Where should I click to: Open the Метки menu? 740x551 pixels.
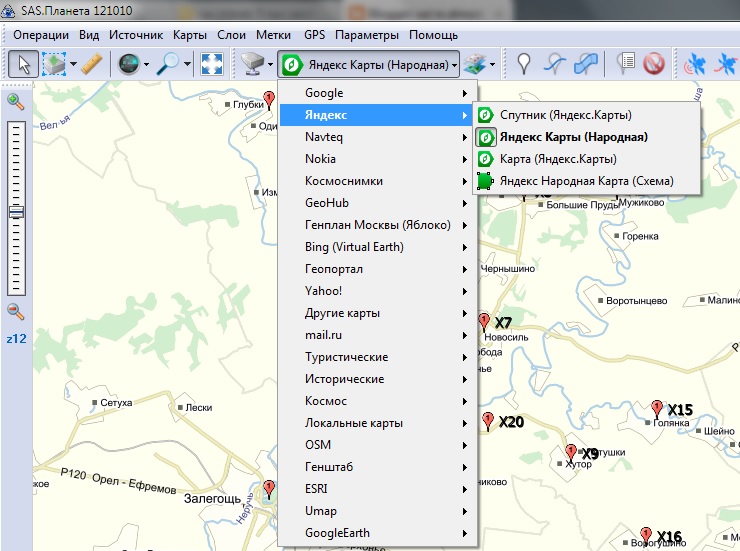pyautogui.click(x=273, y=35)
